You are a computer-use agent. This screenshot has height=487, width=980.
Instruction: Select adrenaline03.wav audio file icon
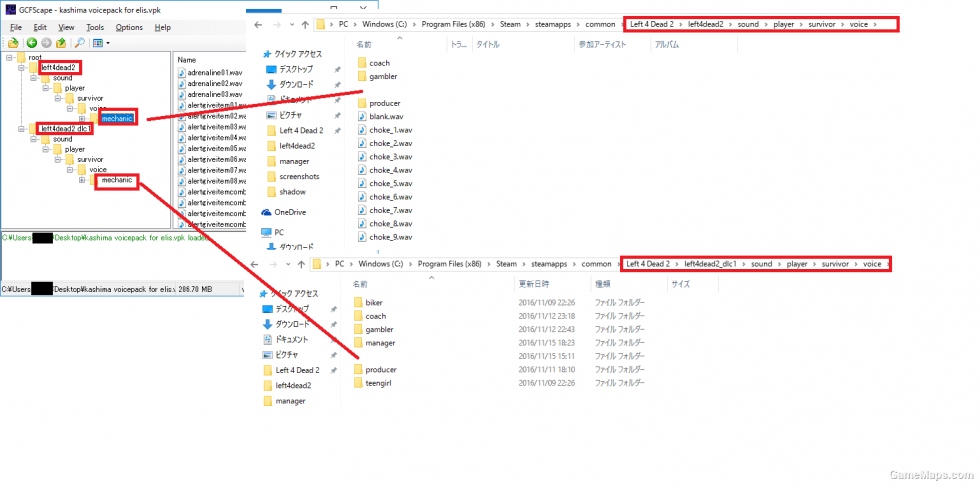182,94
